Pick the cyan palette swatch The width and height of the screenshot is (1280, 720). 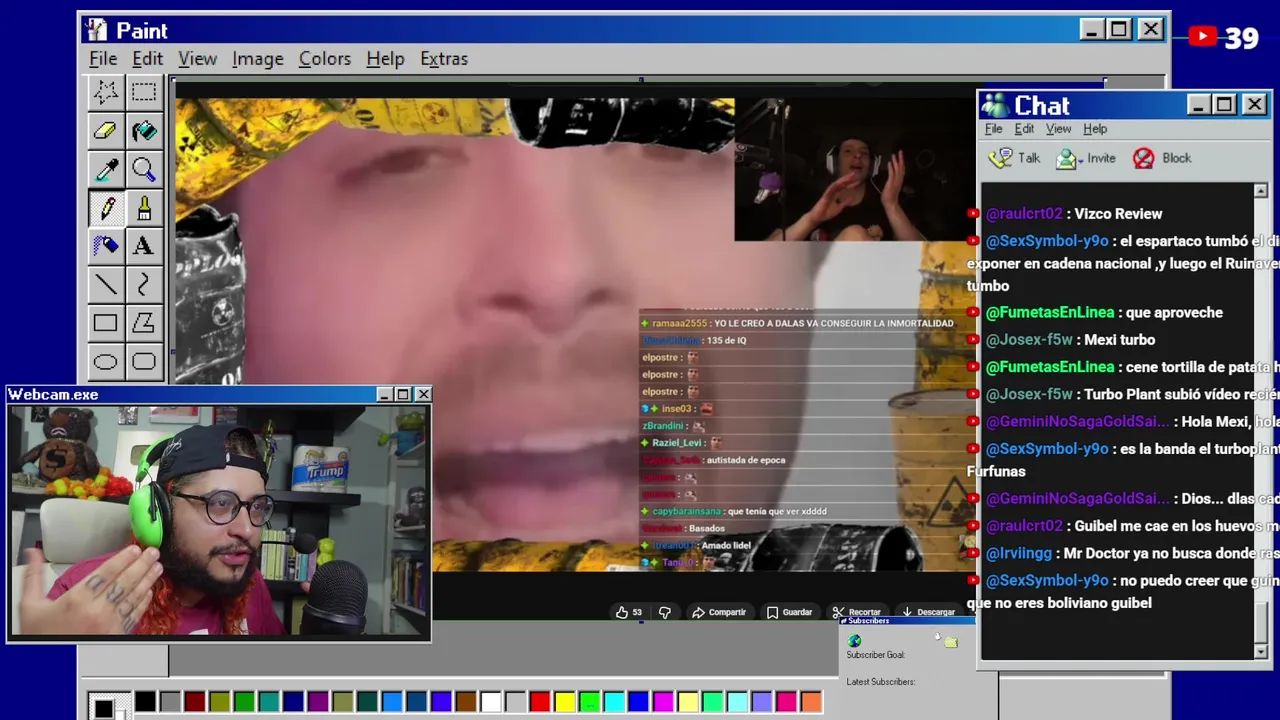[x=613, y=702]
